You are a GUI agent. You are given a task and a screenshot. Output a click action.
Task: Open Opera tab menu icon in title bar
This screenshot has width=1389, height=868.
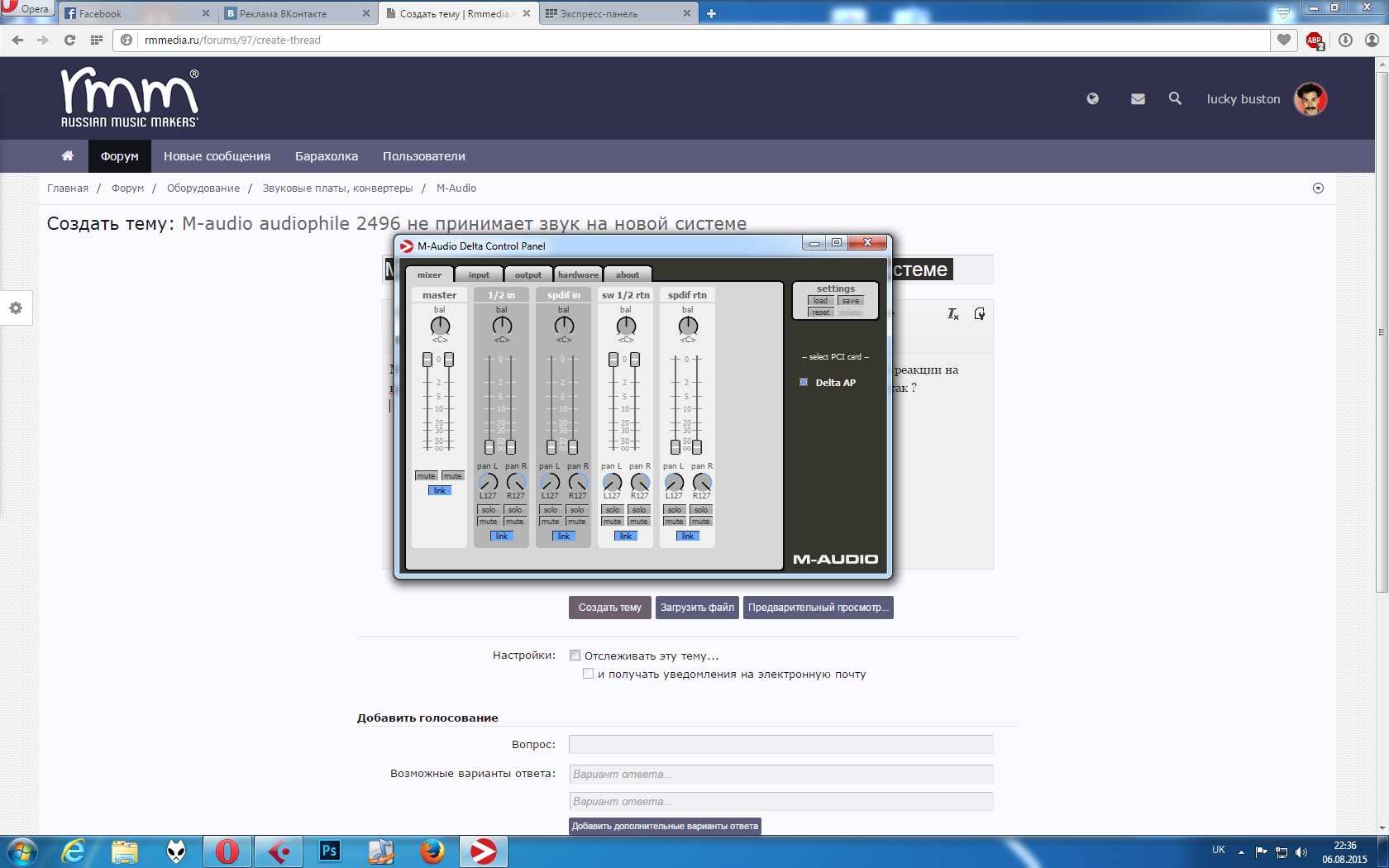[1283, 13]
